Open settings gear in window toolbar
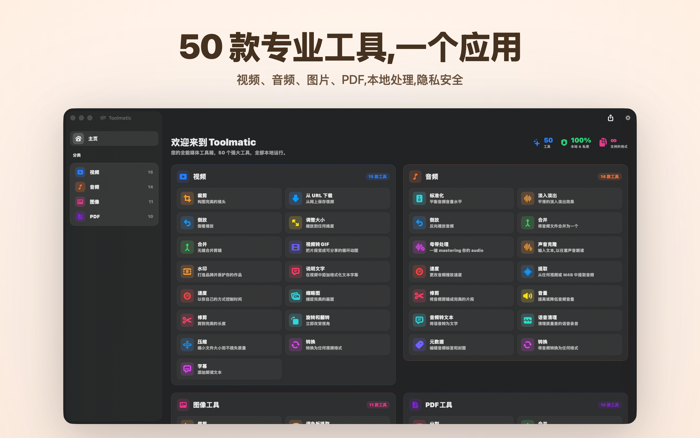Screen dimensions: 700x438 click(628, 118)
